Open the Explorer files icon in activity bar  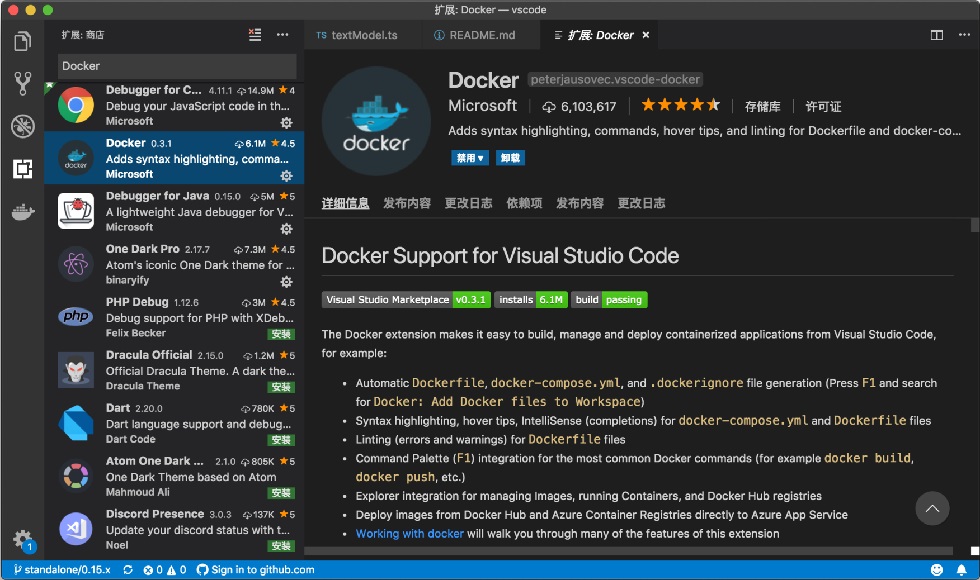tap(22, 41)
